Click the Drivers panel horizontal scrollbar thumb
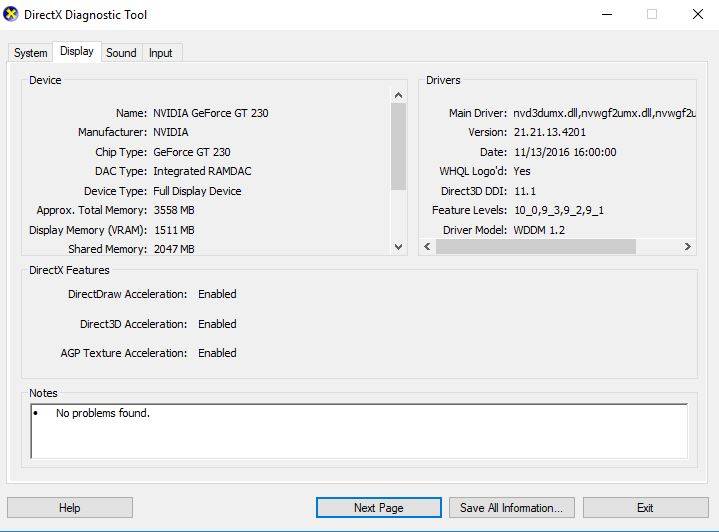719x532 pixels. (x=536, y=247)
